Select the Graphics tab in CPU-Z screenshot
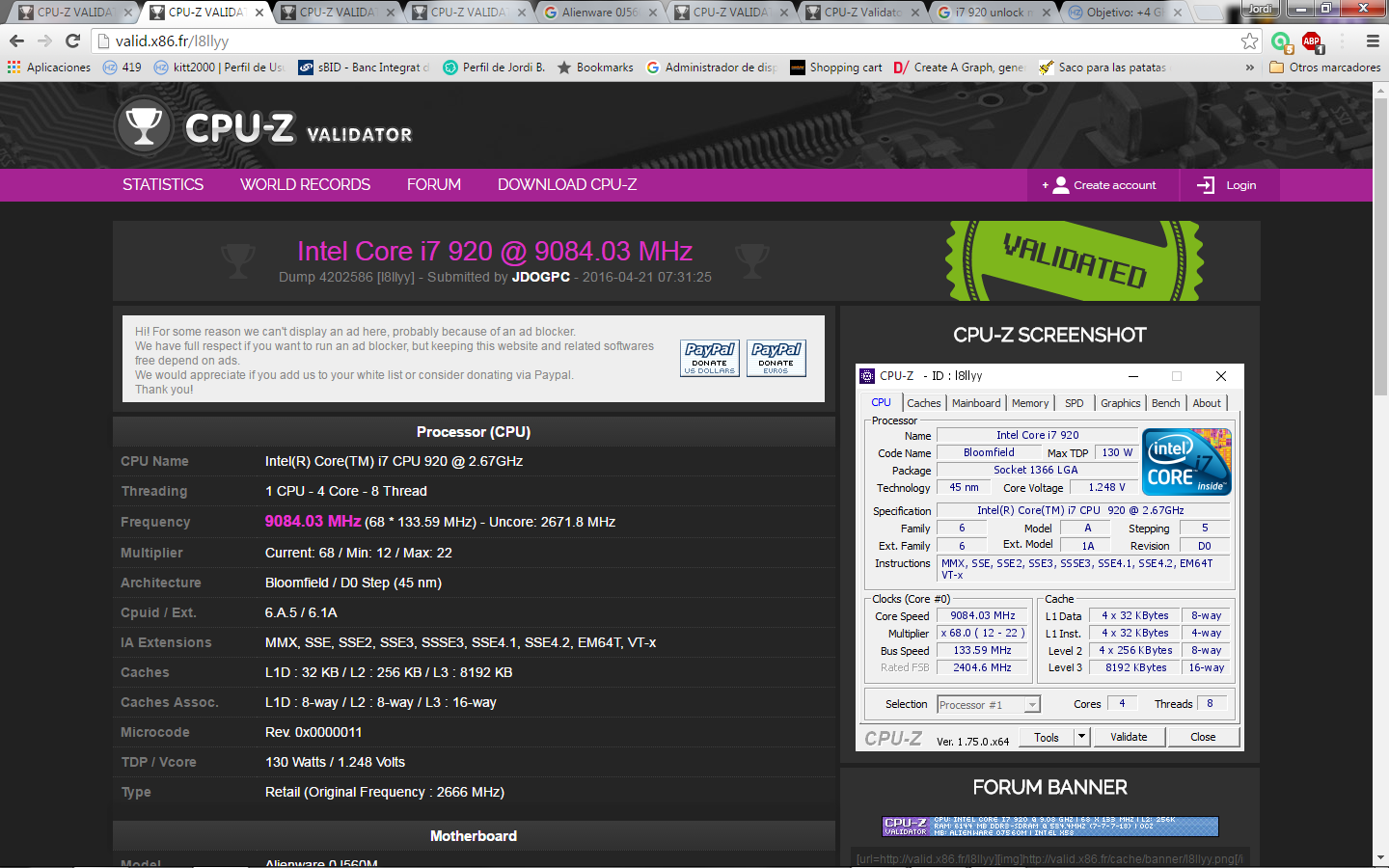The width and height of the screenshot is (1389, 868). coord(1121,403)
